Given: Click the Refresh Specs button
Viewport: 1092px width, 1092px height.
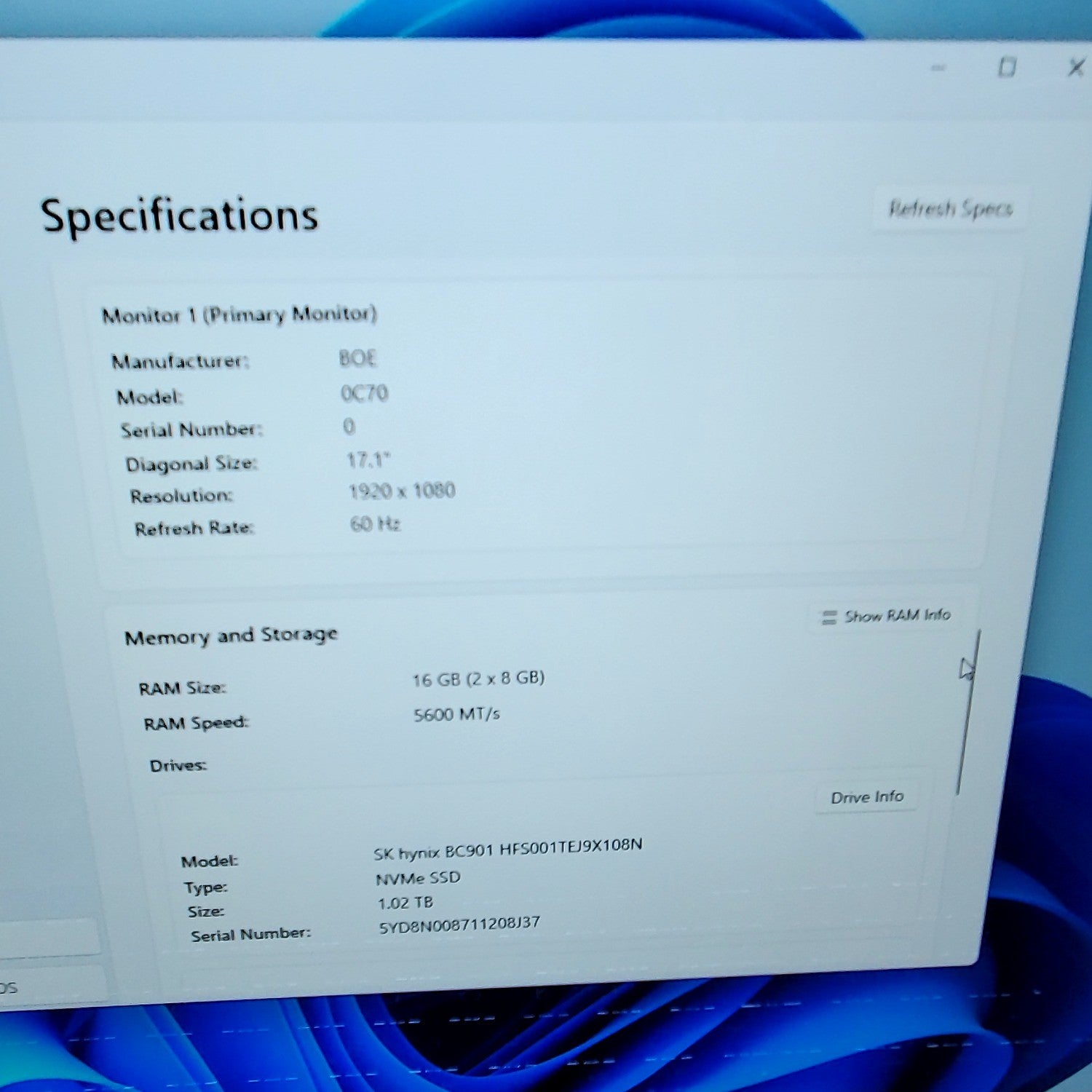Looking at the screenshot, I should coord(950,209).
